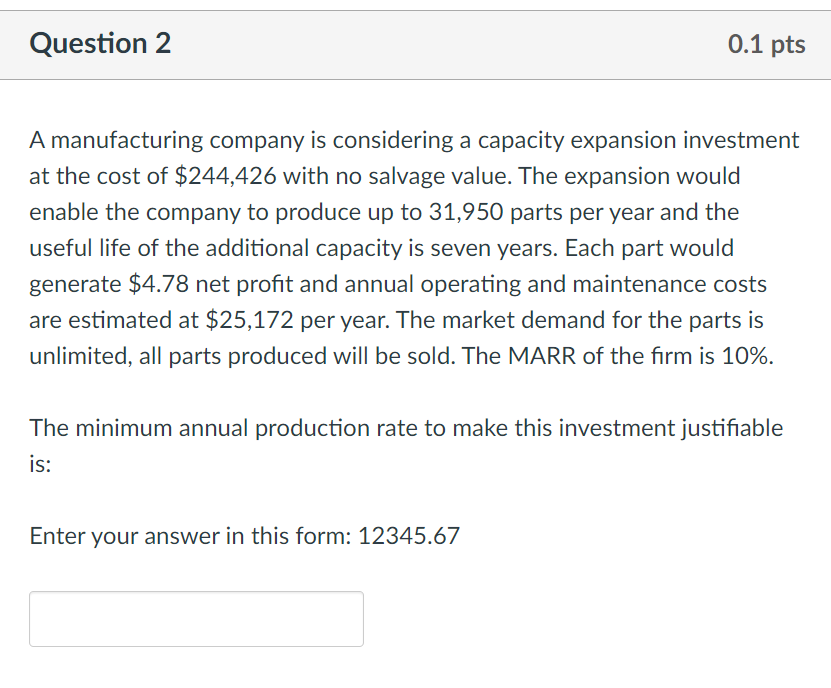
Task: Click the $244,426 cost value
Action: 225,176
